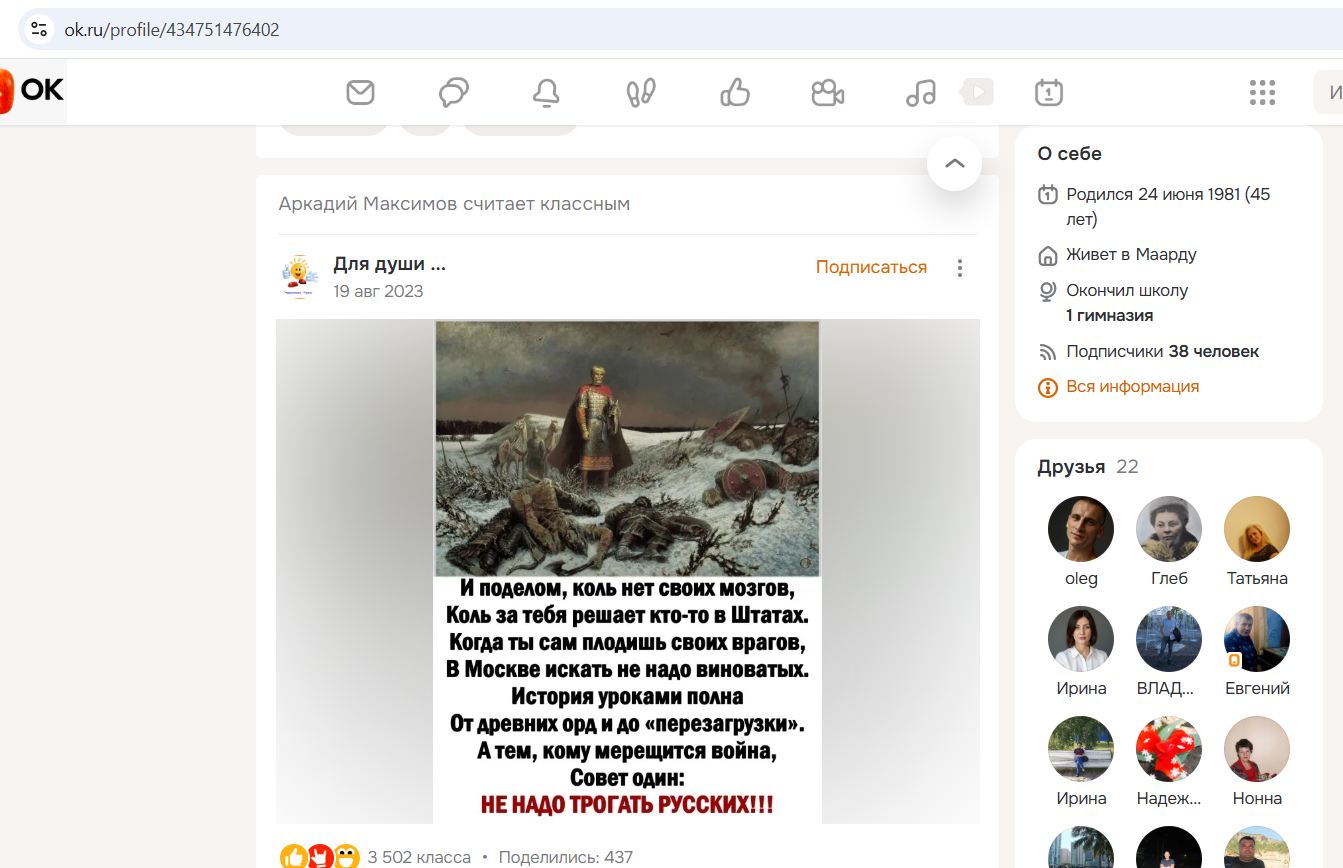The image size is (1343, 868).
Task: Click the smiley reaction emoji icon
Action: pos(346,857)
